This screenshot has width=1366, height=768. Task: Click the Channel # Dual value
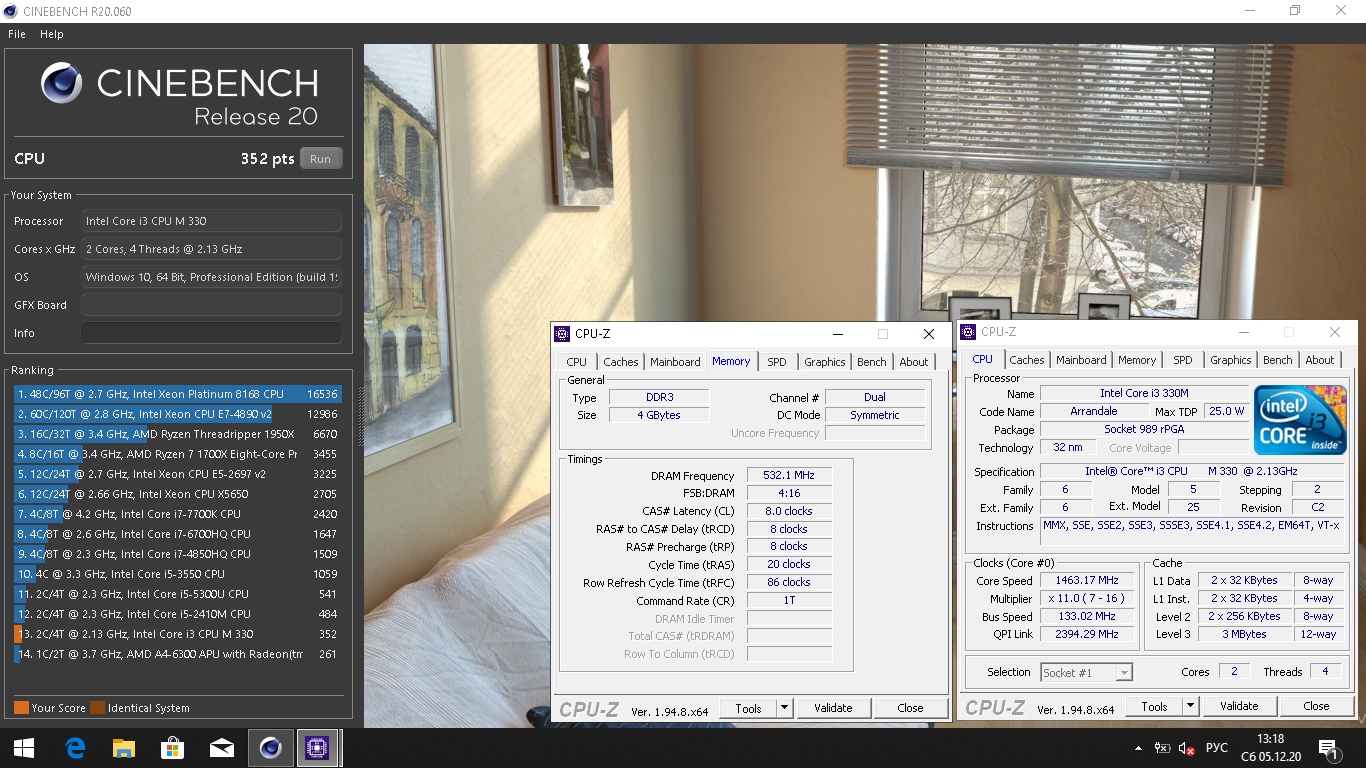pyautogui.click(x=875, y=397)
